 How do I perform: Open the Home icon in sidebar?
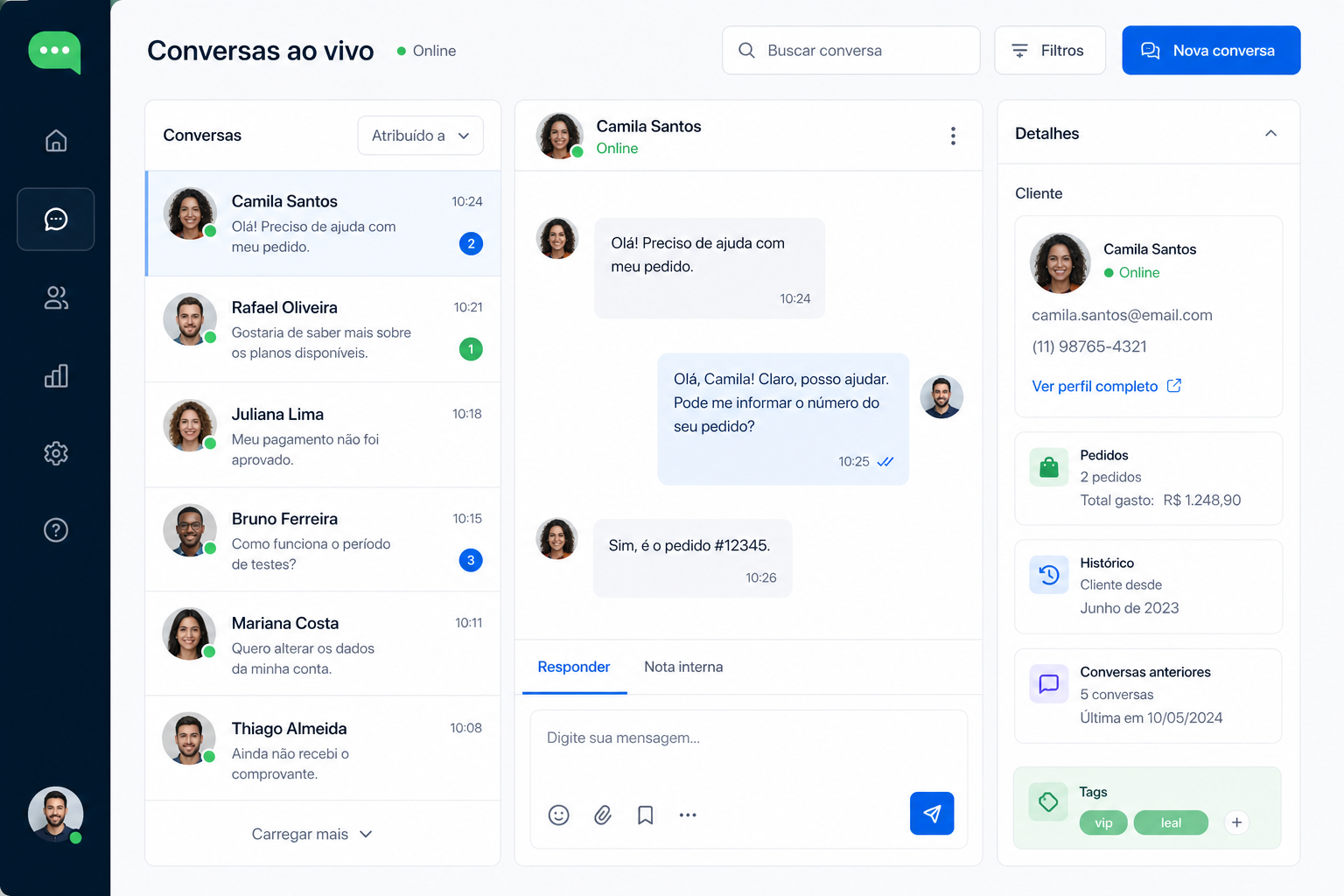(56, 141)
